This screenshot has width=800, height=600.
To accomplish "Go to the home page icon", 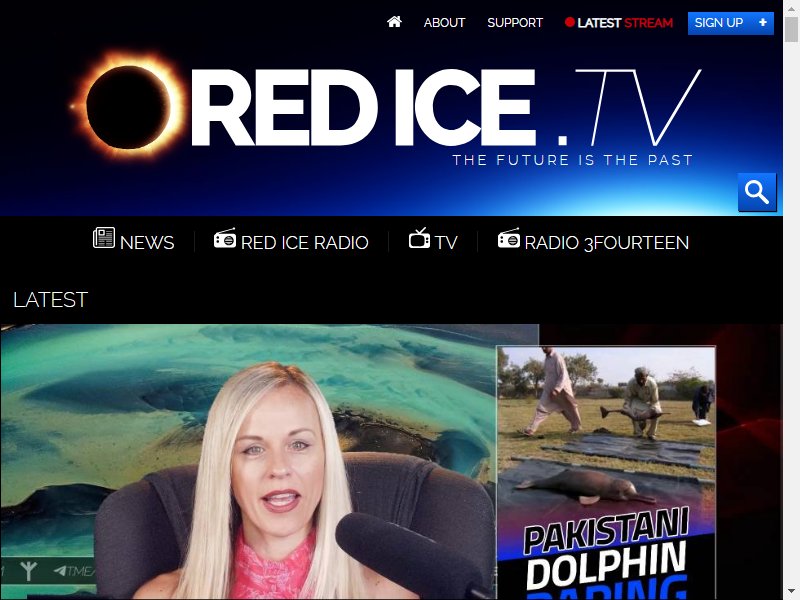I will tap(394, 22).
